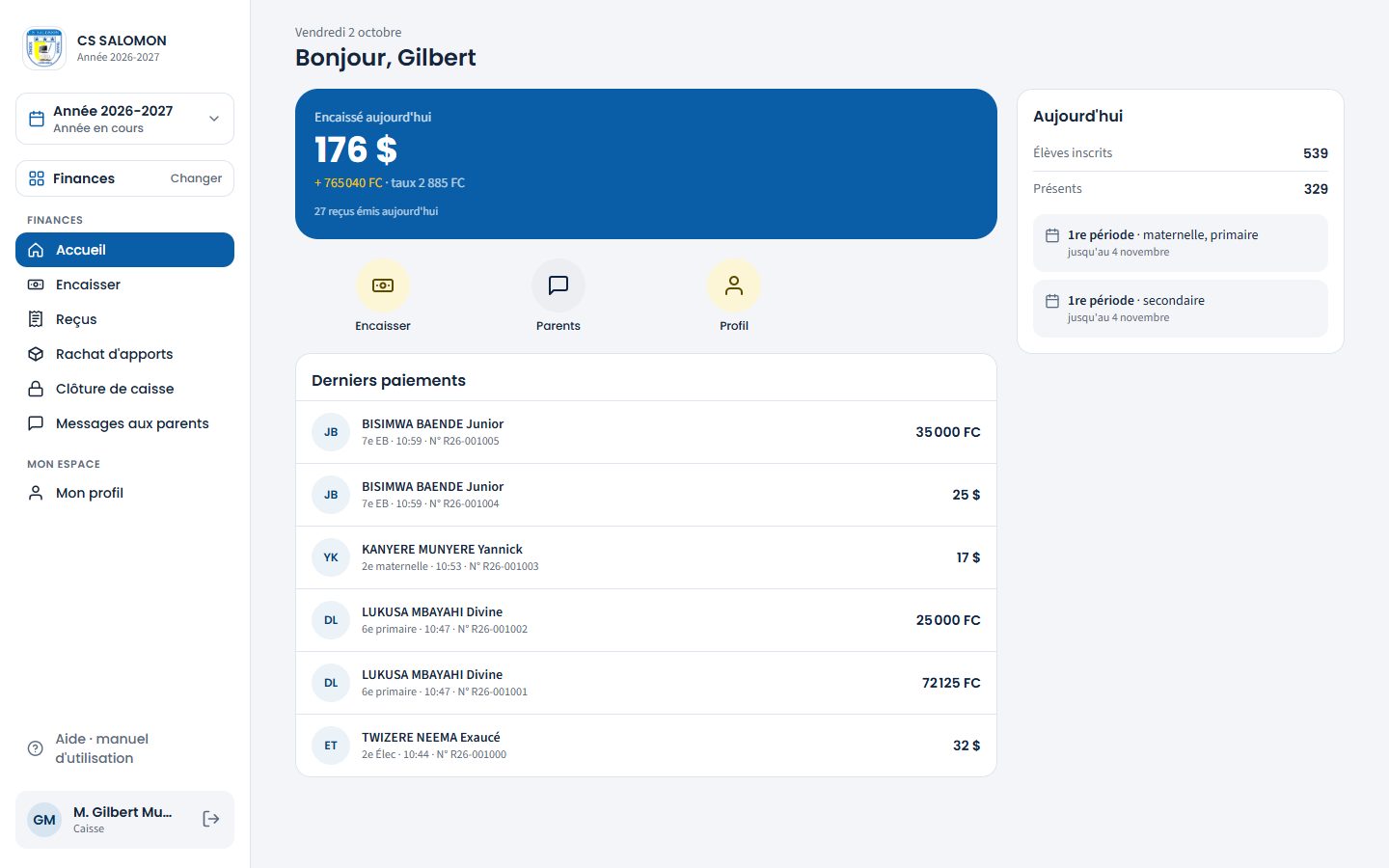Click Changer to switch module
The image size is (1389, 868).
(x=196, y=178)
